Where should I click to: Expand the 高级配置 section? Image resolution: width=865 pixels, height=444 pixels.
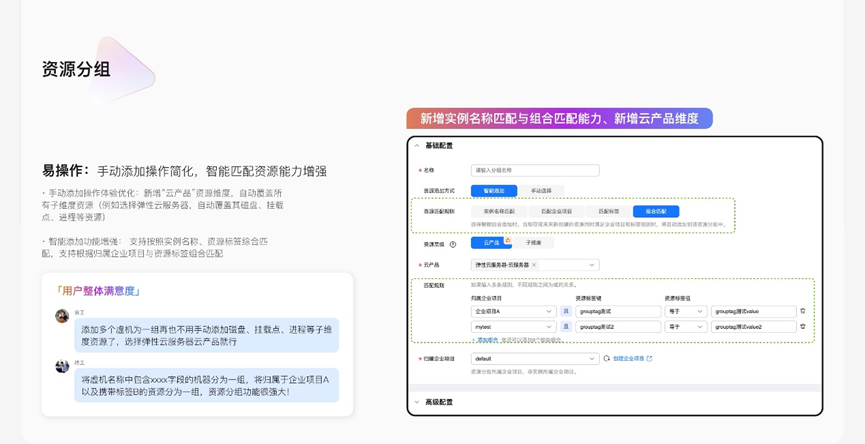click(417, 402)
